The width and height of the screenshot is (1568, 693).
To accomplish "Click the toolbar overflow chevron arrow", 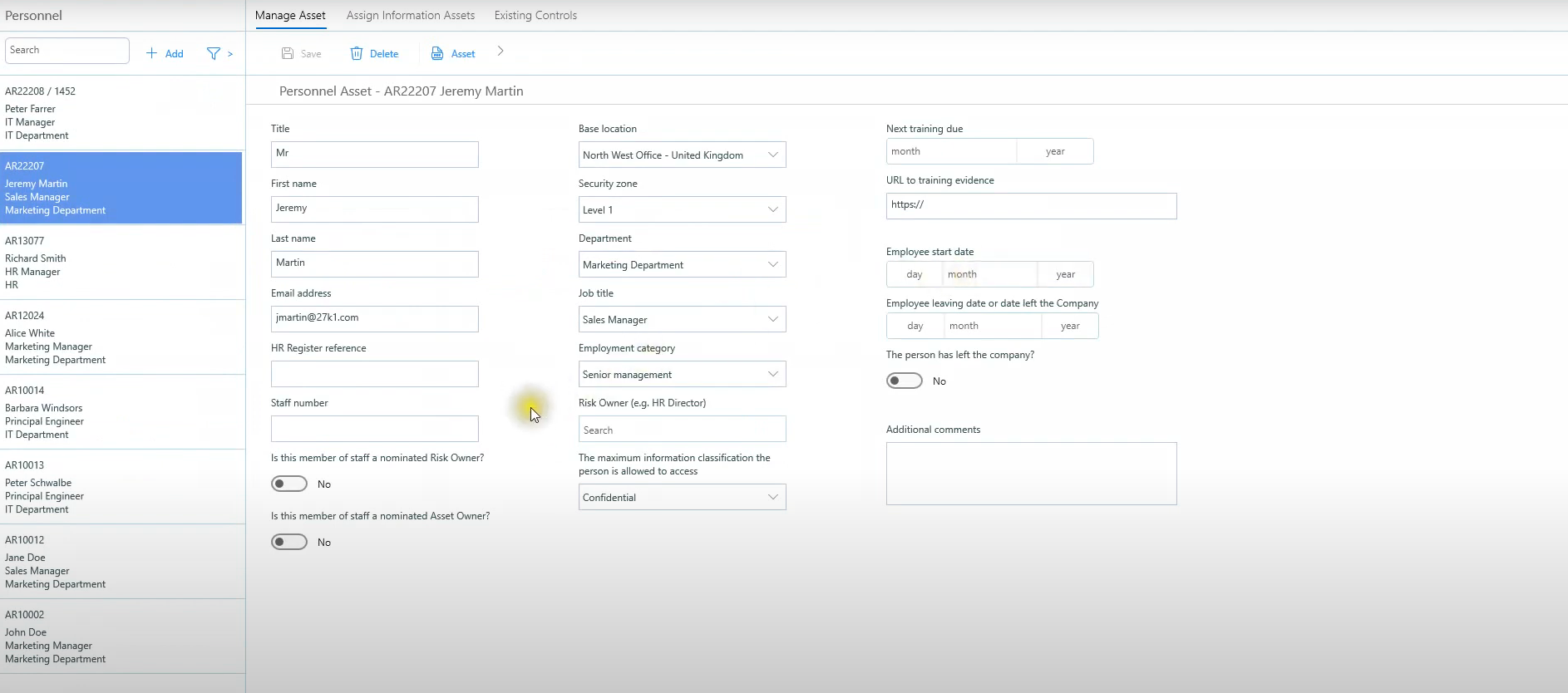I will coord(500,52).
